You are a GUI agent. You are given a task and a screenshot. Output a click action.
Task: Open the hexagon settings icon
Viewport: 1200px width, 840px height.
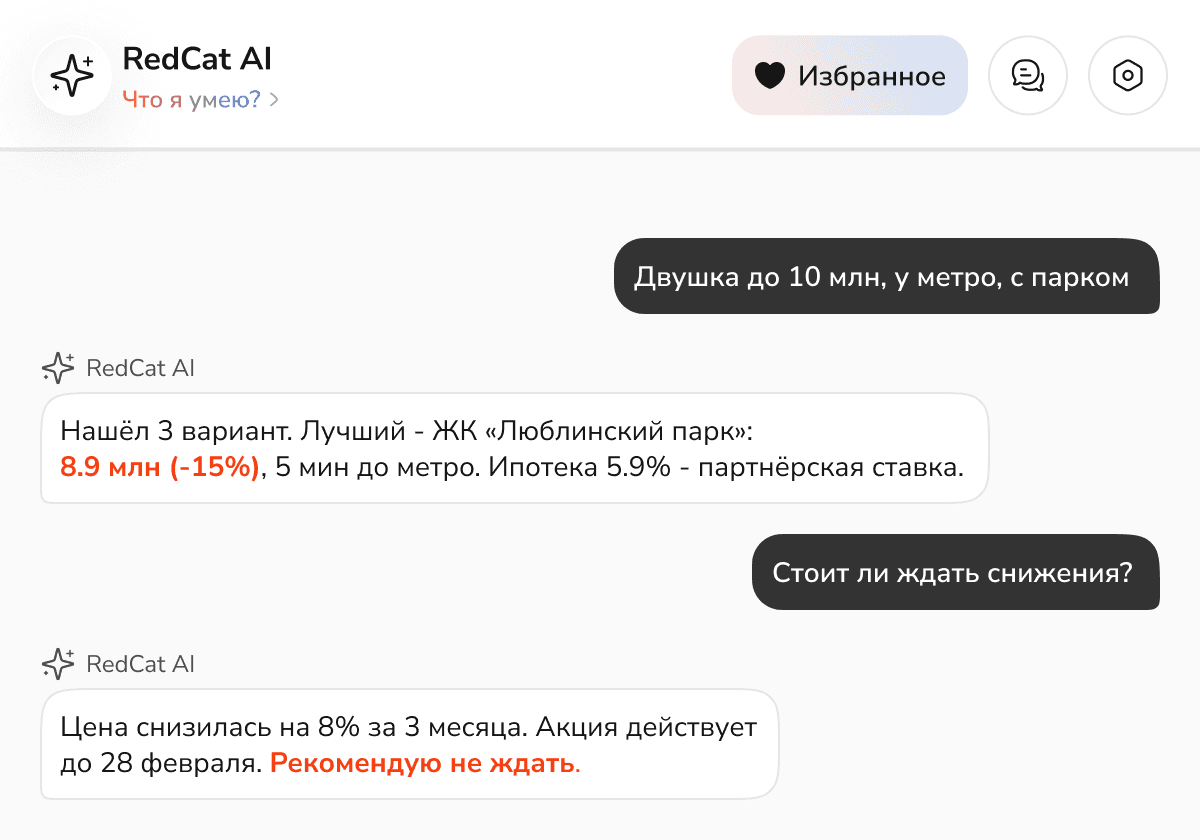point(1128,75)
